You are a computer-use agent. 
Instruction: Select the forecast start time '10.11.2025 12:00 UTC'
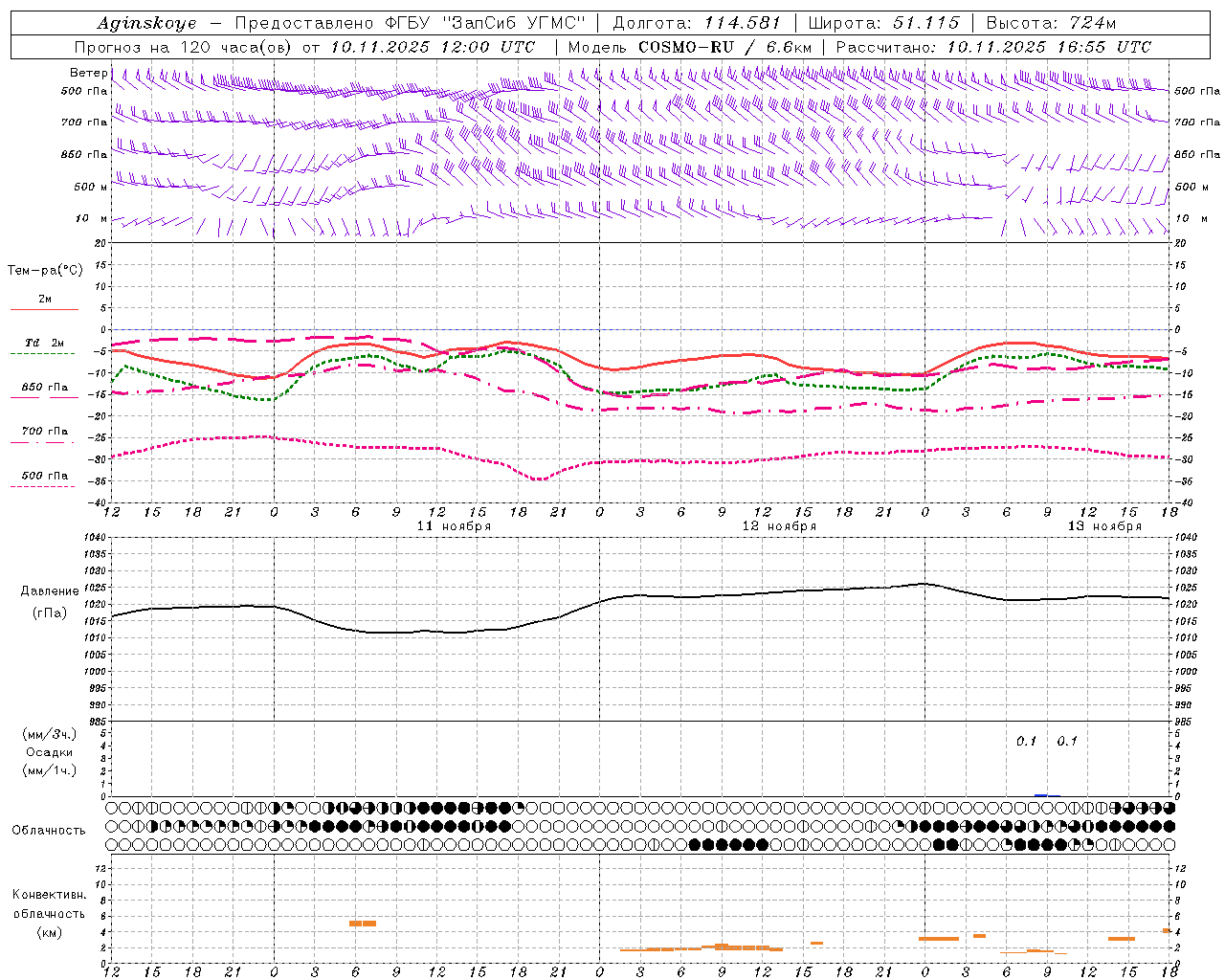433,47
